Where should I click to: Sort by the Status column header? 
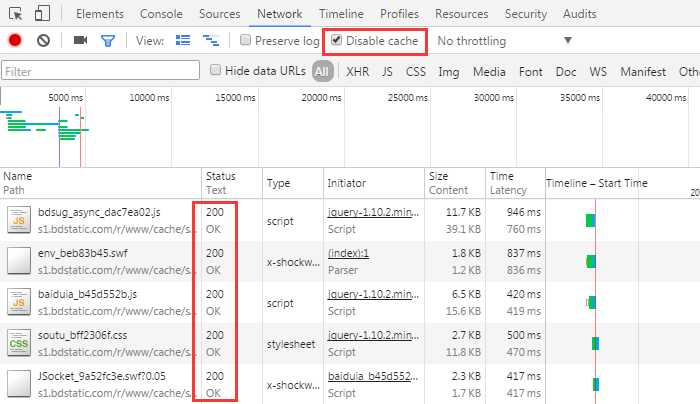pos(232,183)
